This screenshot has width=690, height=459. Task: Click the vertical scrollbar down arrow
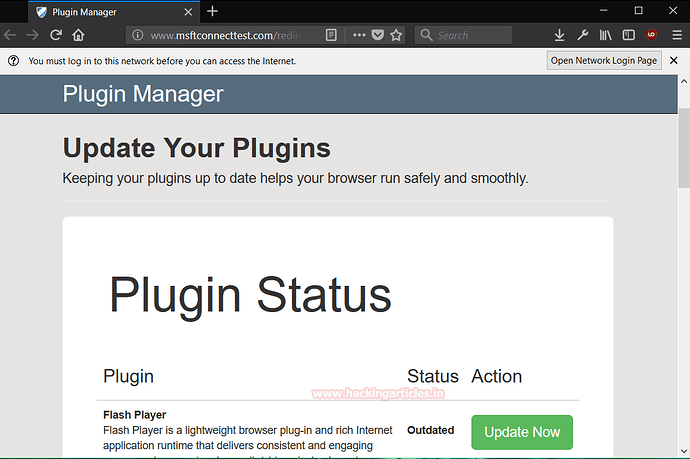click(682, 451)
